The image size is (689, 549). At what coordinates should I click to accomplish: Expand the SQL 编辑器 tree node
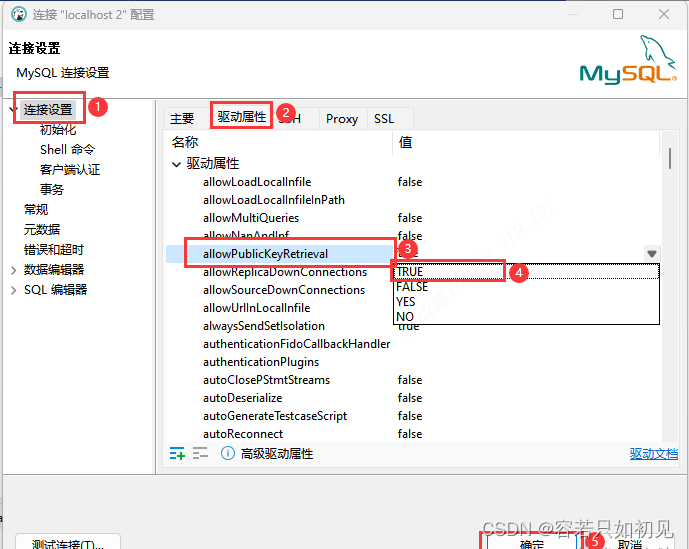pos(14,290)
